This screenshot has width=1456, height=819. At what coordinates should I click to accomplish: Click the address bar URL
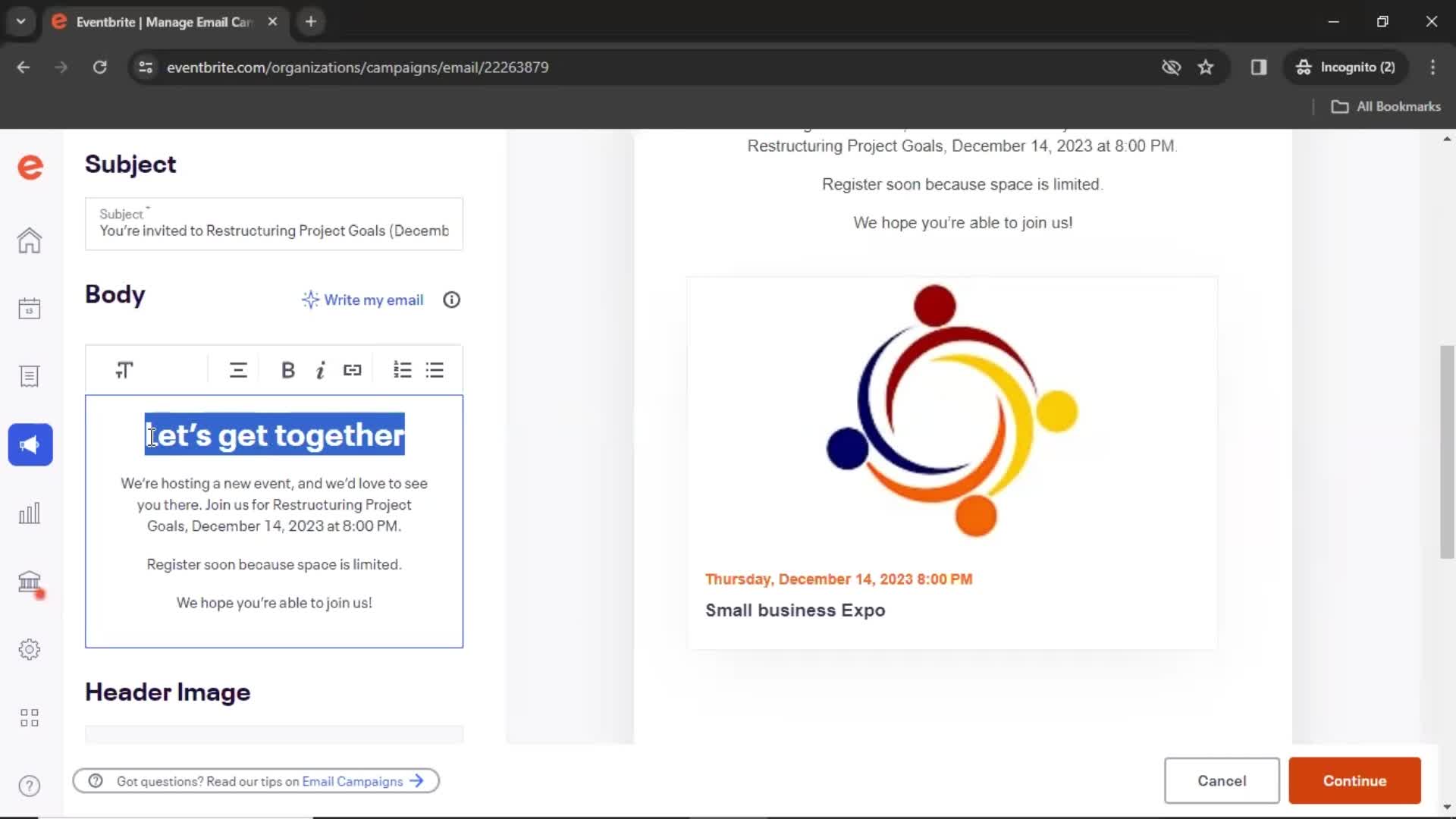tap(357, 67)
